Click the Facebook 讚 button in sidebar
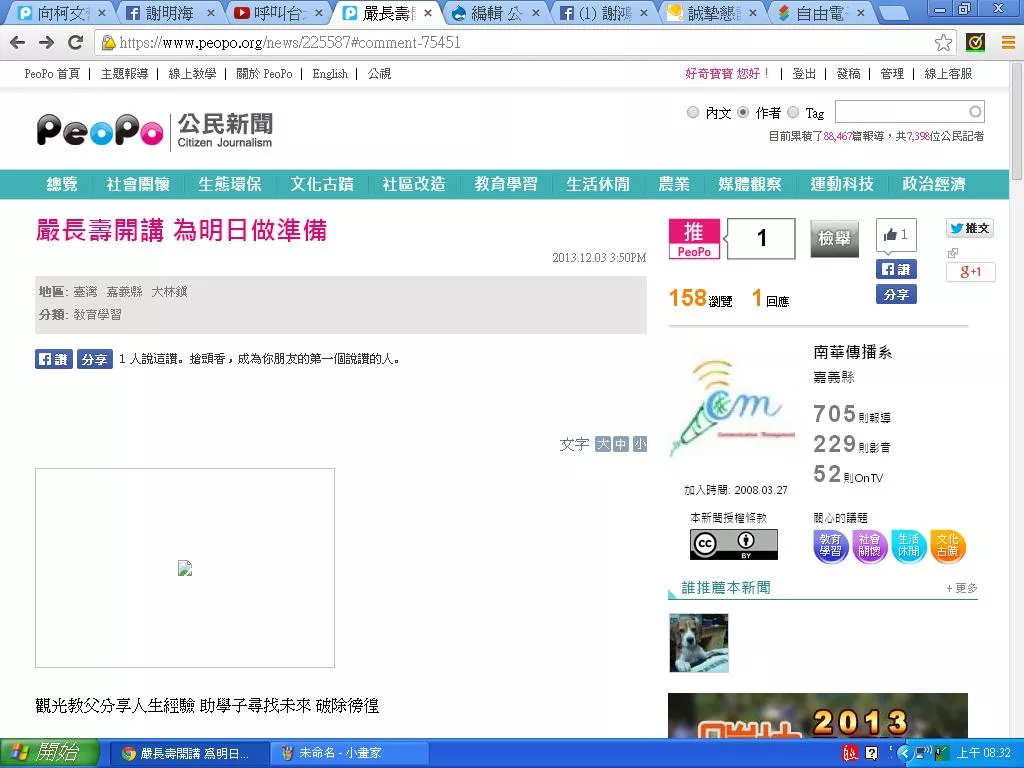The height and width of the screenshot is (768, 1024). pyautogui.click(x=896, y=269)
